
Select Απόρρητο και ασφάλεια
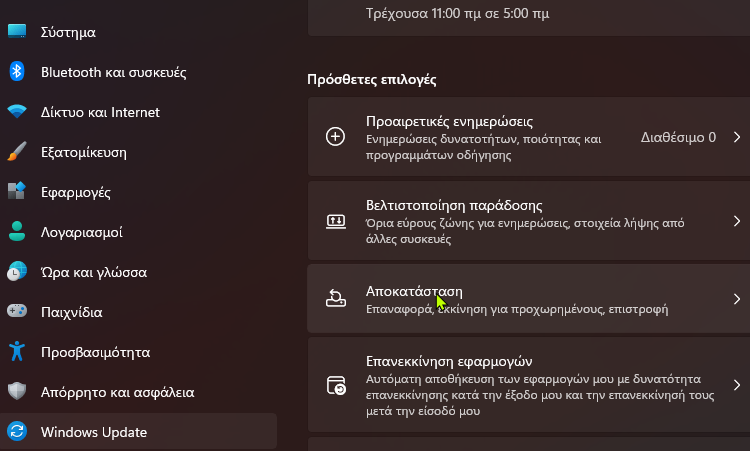[x=139, y=392]
